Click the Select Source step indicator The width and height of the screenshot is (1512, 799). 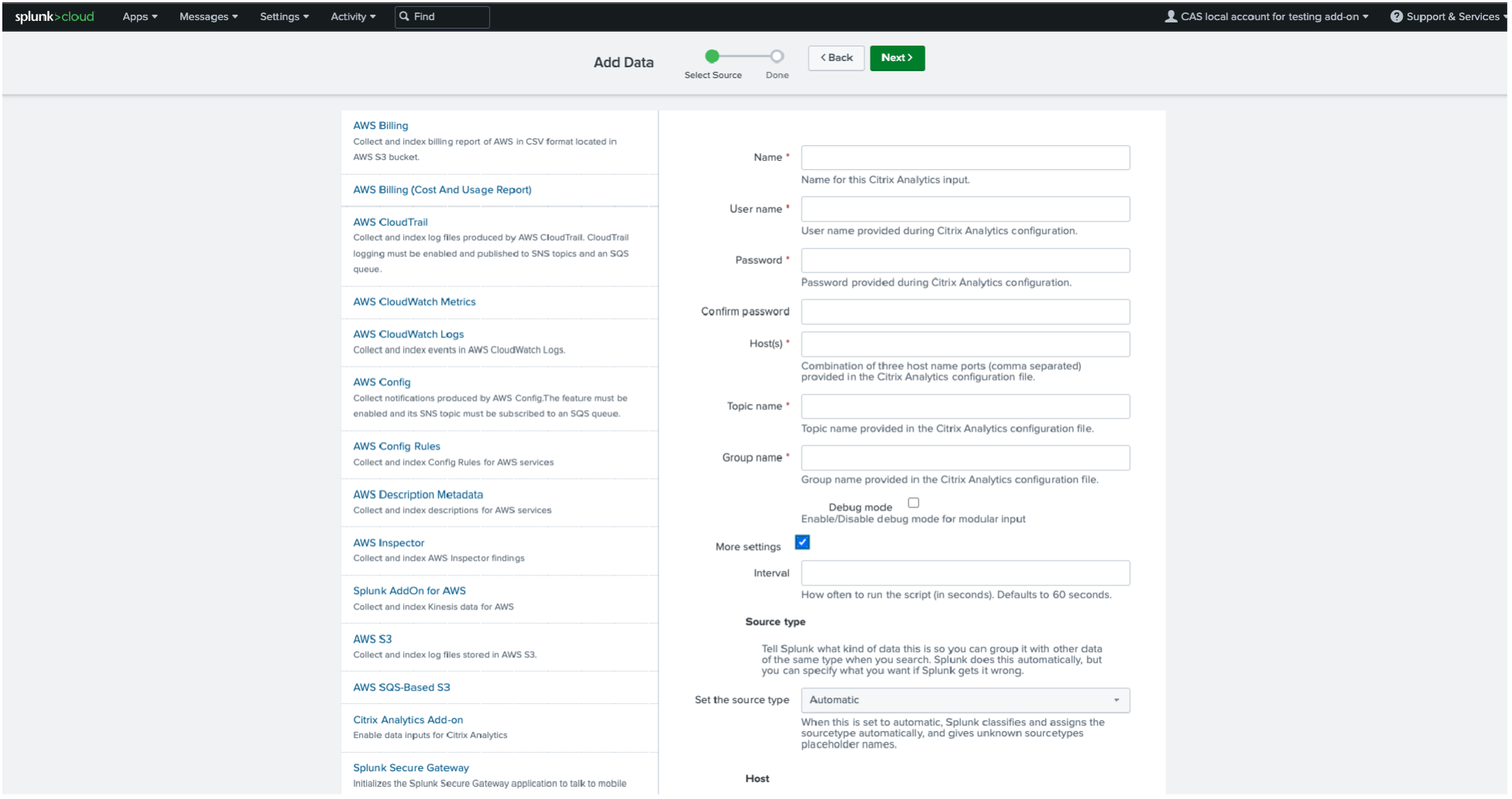712,56
